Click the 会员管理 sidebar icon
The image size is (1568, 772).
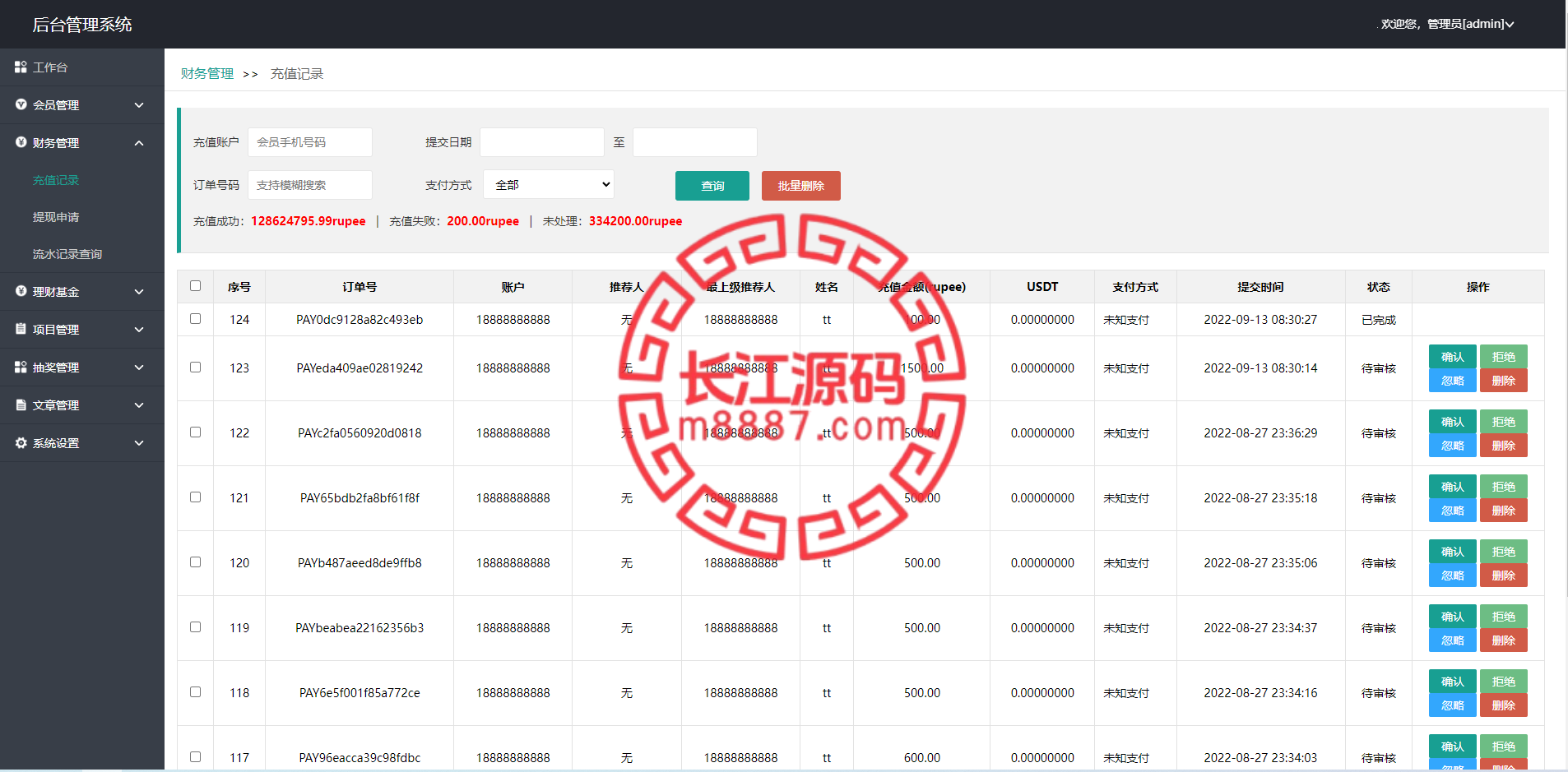tap(21, 104)
